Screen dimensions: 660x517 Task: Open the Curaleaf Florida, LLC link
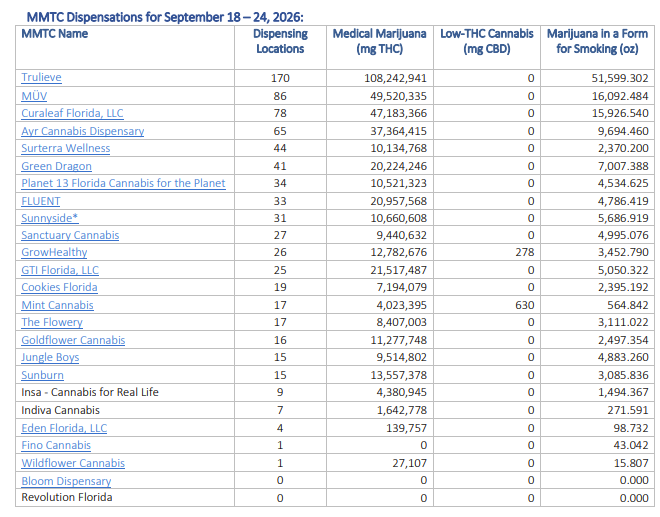click(72, 113)
